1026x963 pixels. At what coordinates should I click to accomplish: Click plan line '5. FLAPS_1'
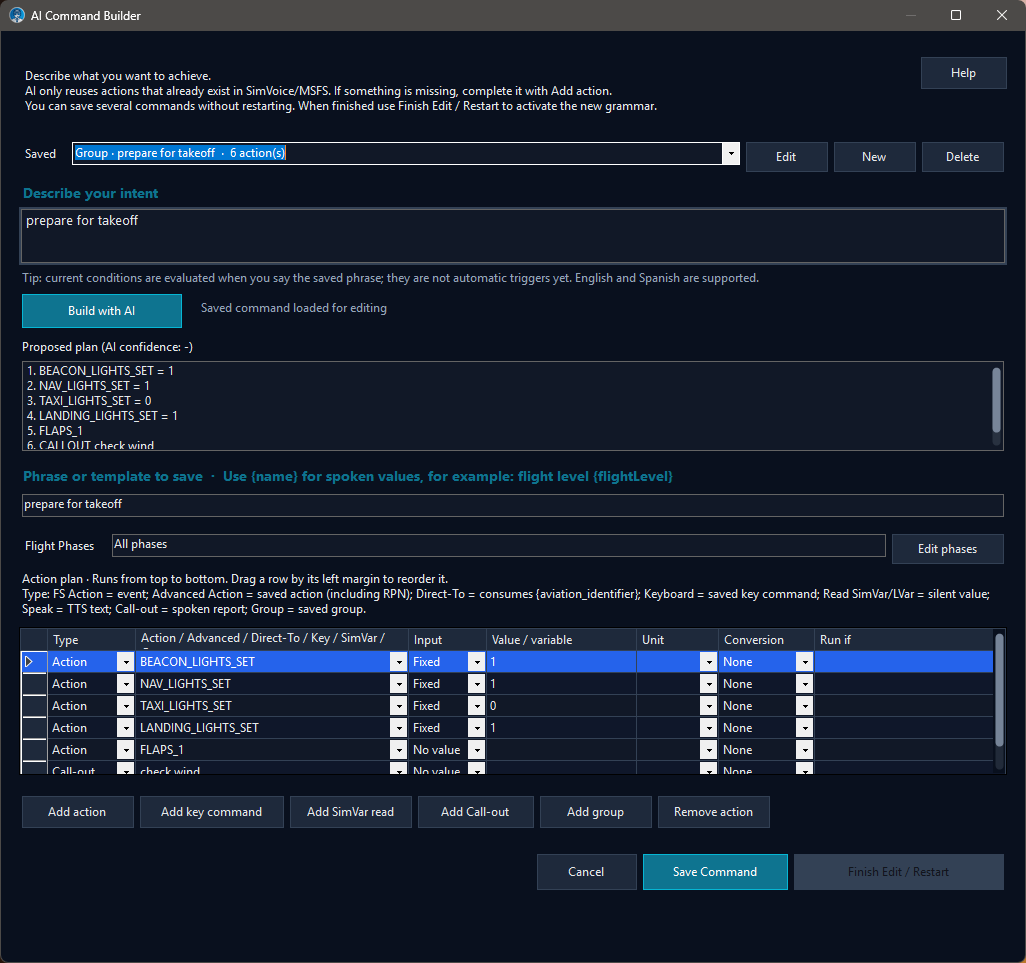click(x=55, y=431)
